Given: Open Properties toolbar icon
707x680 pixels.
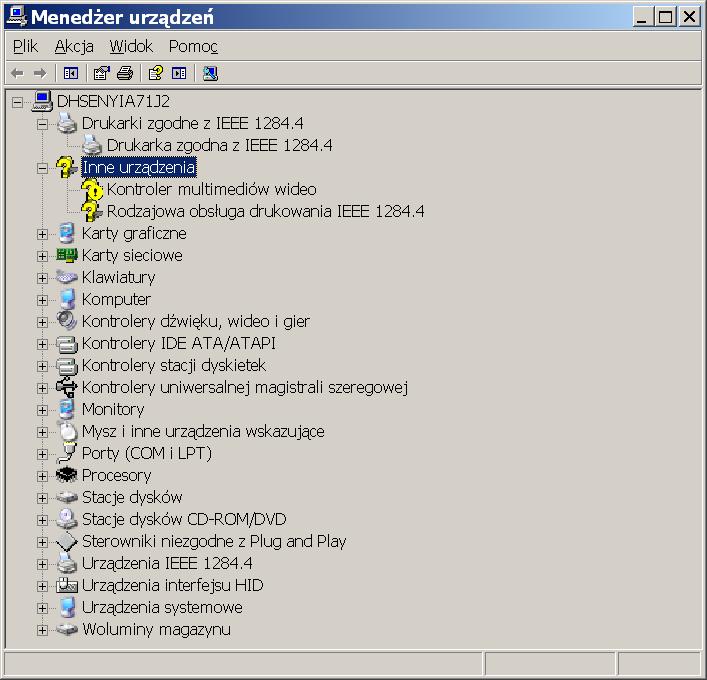Looking at the screenshot, I should [101, 73].
